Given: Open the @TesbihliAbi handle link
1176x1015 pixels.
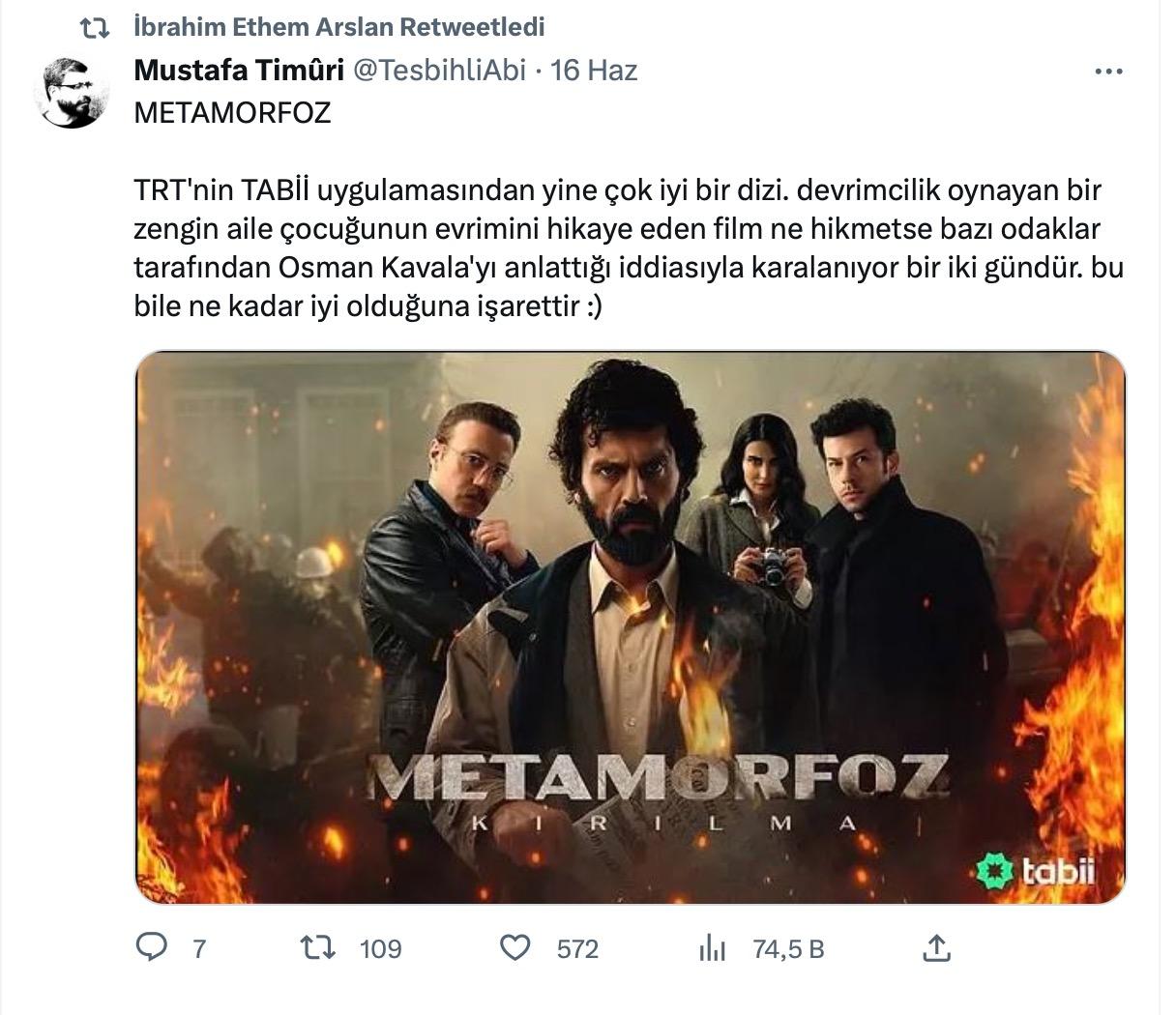Looking at the screenshot, I should pyautogui.click(x=439, y=71).
